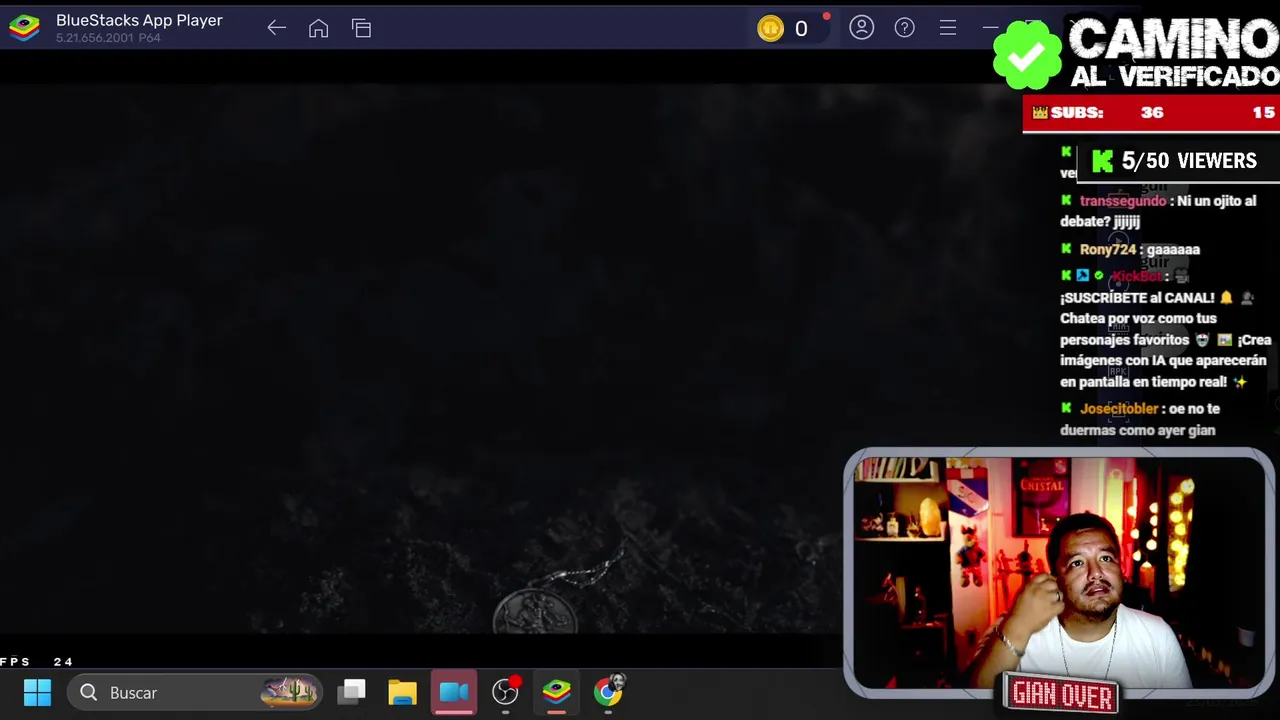Click the green verified checkmark badge
Image resolution: width=1280 pixels, height=720 pixels.
tap(1027, 56)
